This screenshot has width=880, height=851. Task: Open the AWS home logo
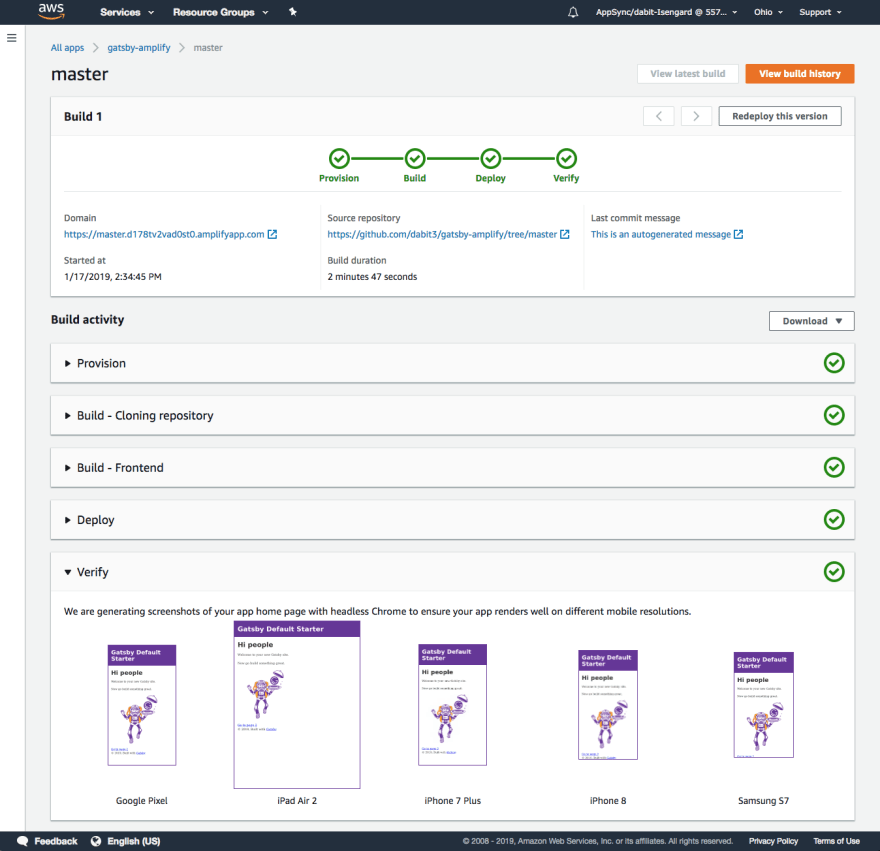click(x=51, y=11)
